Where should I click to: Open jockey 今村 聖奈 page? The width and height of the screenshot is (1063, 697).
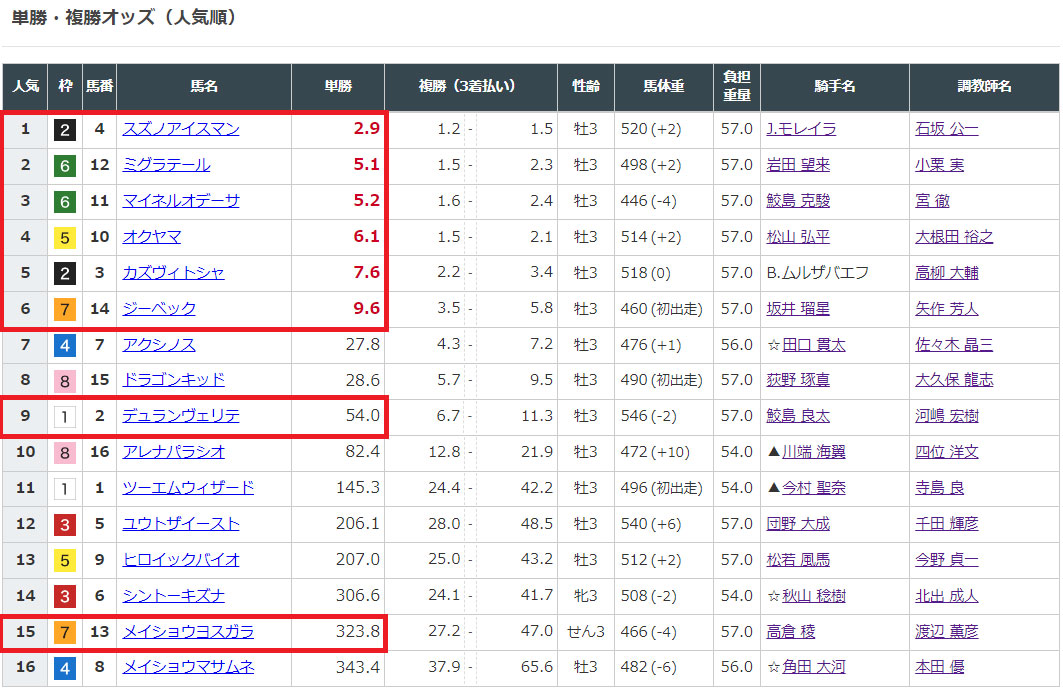coord(813,488)
